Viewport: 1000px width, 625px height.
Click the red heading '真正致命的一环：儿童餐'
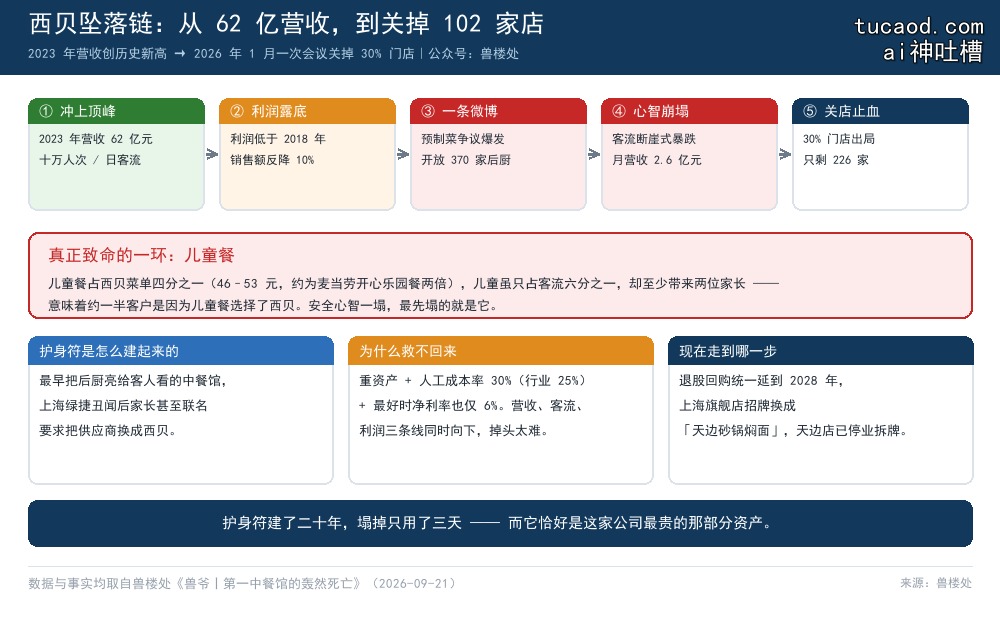pos(142,256)
